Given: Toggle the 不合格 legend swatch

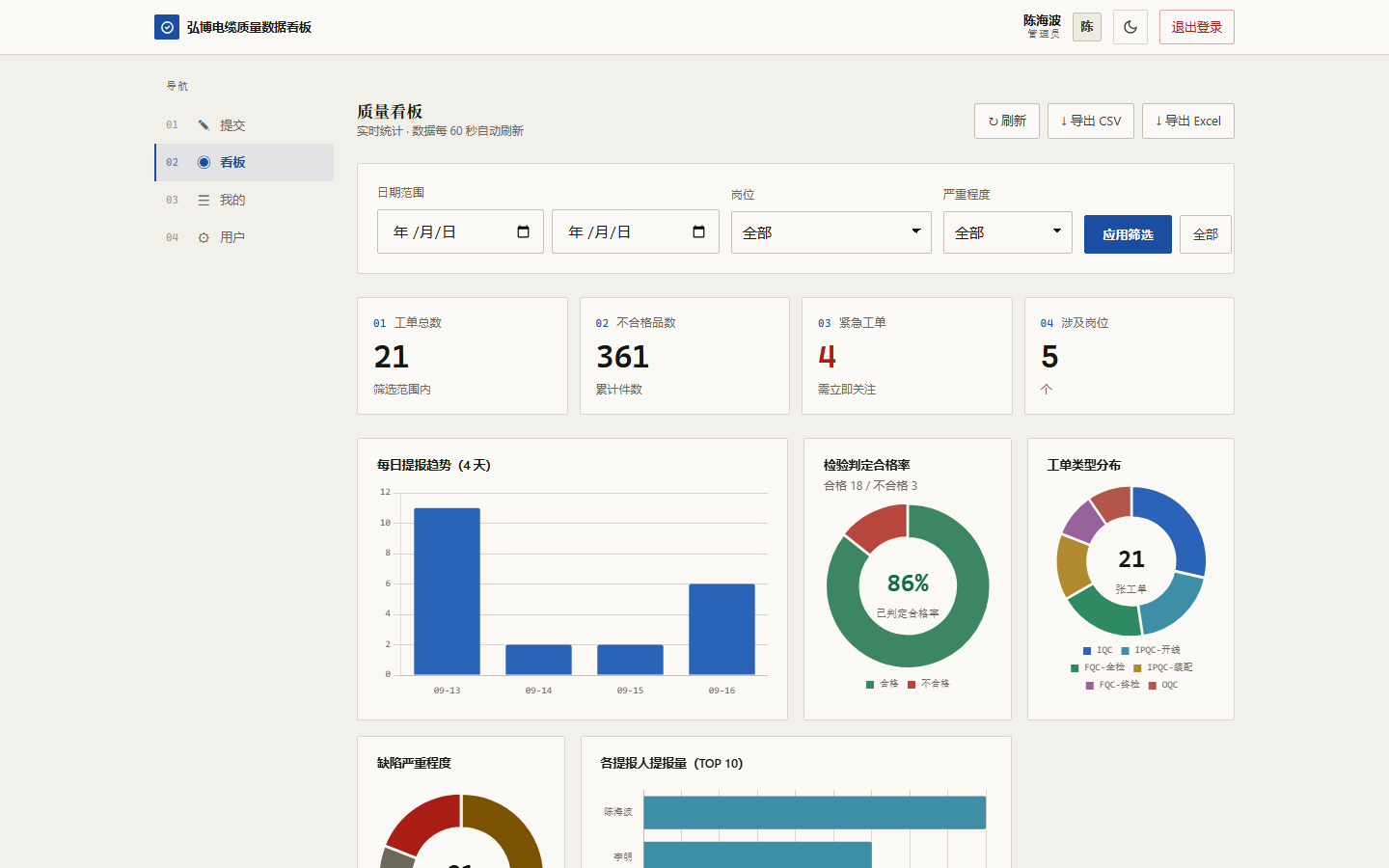Looking at the screenshot, I should pos(912,684).
